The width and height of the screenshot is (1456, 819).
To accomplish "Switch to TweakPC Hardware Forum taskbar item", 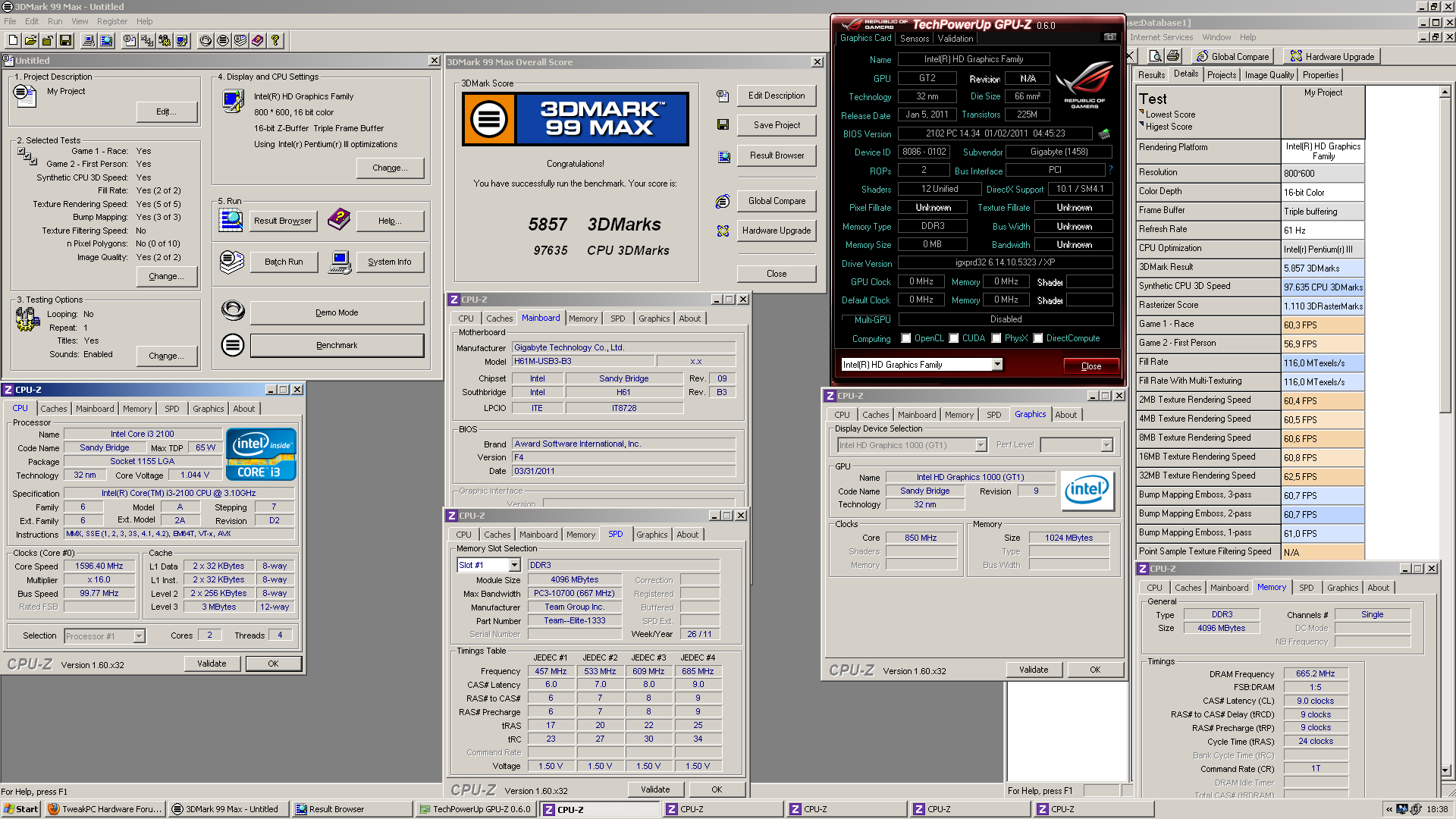I will (105, 809).
